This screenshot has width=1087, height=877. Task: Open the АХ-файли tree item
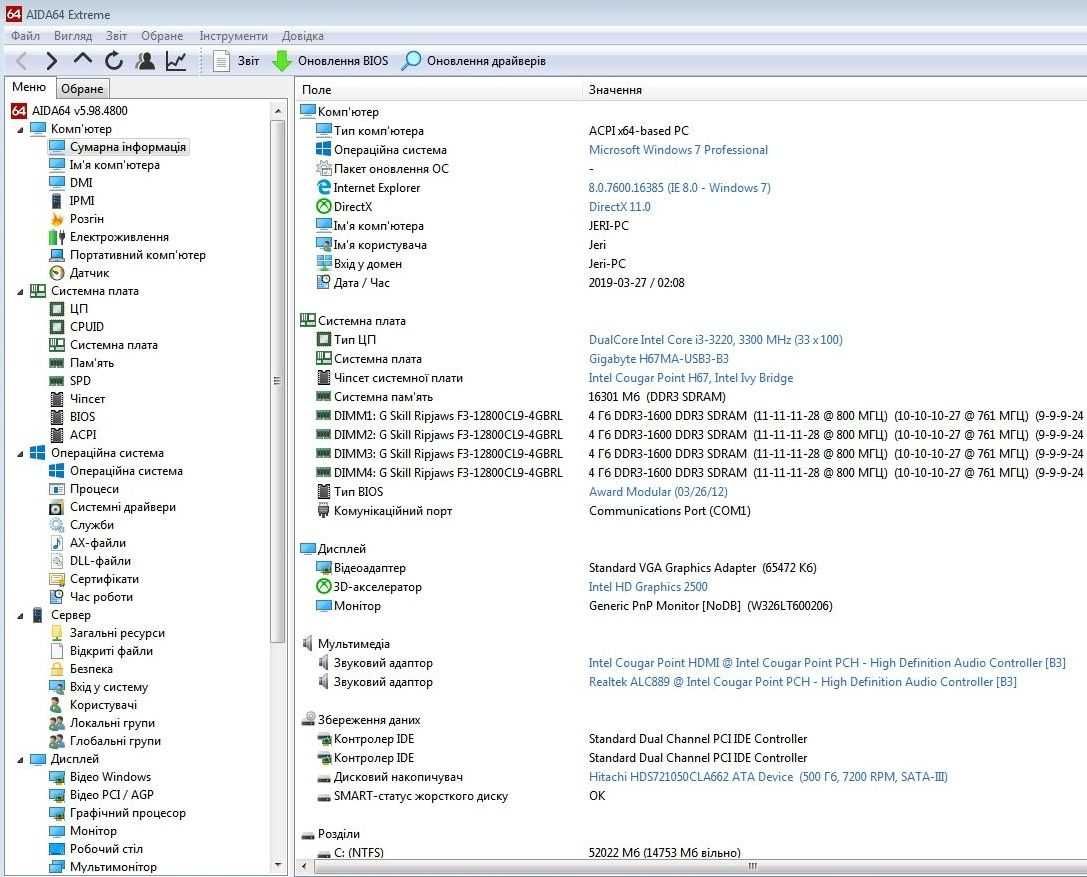point(98,543)
